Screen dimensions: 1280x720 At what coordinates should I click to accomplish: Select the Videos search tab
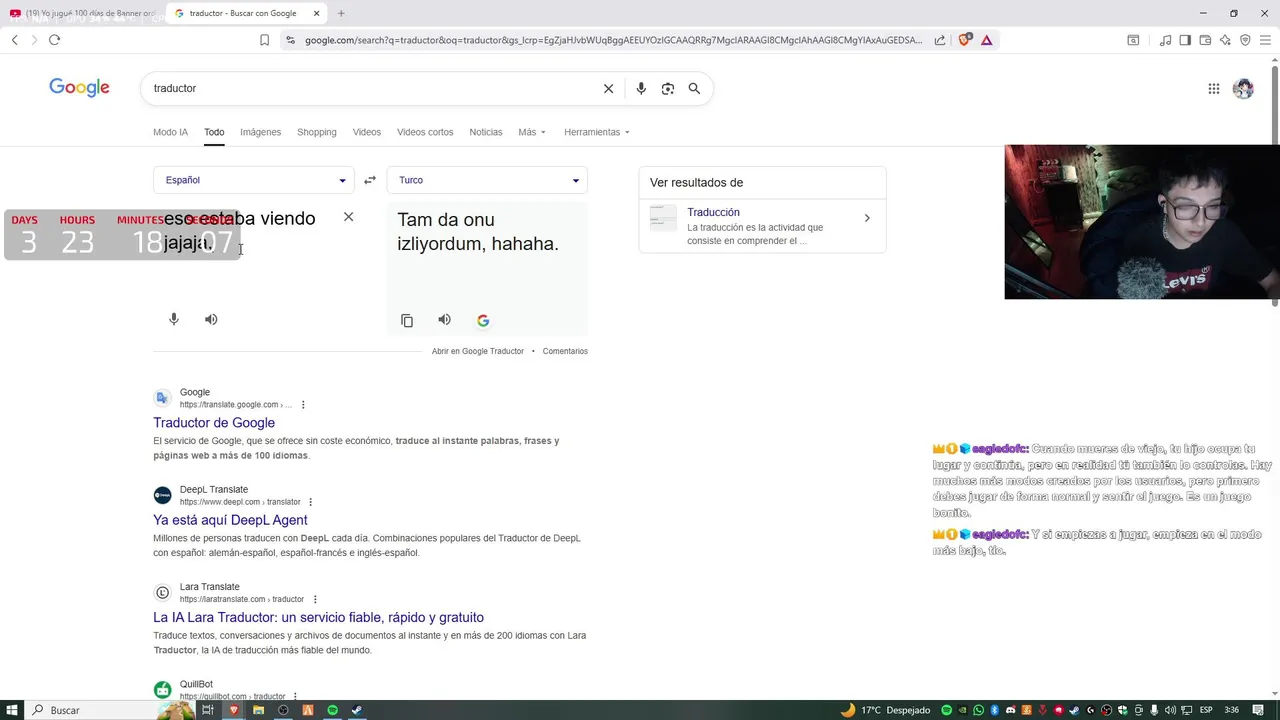coord(366,132)
